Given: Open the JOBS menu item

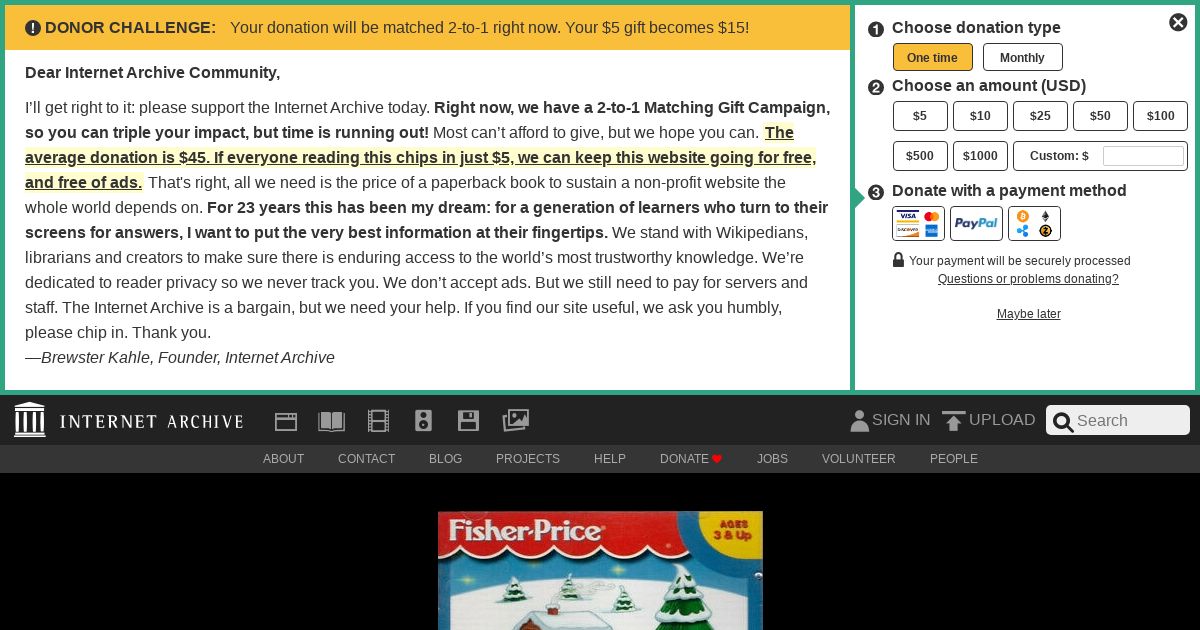Looking at the screenshot, I should (x=772, y=459).
